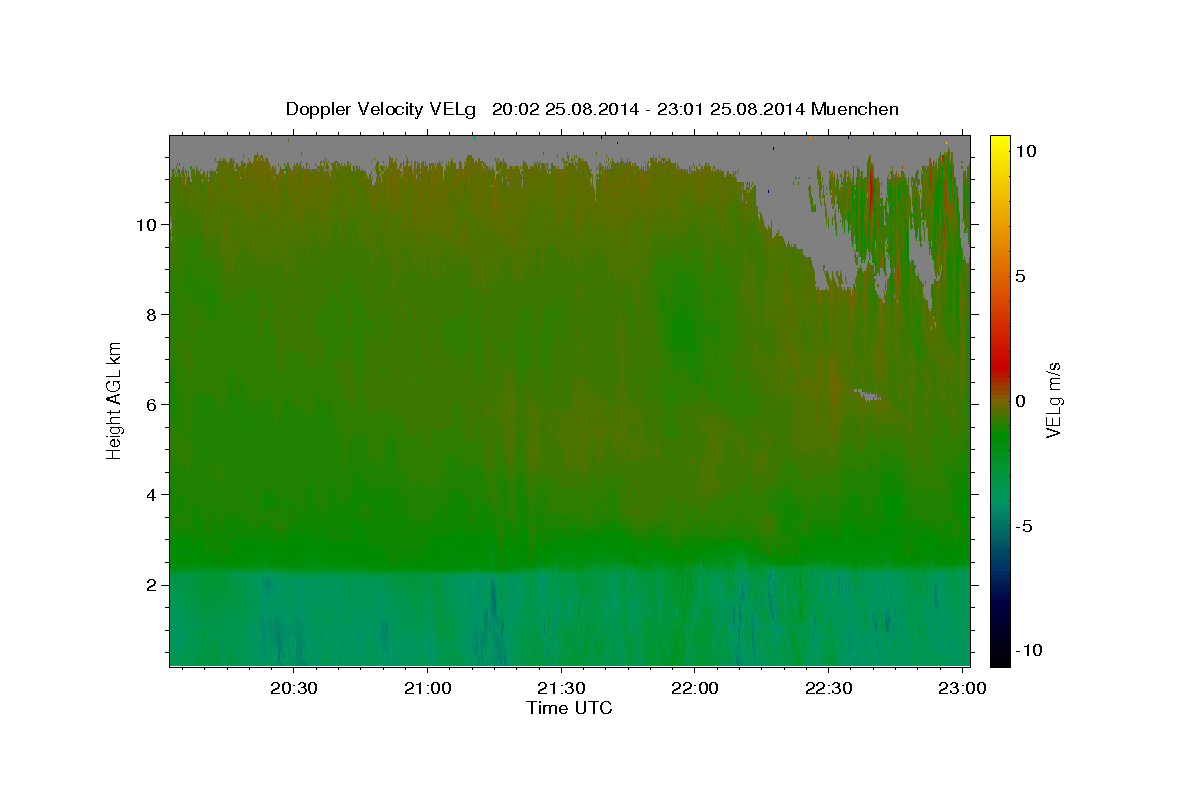Click the 'Muenchen' location text in title

pos(856,109)
